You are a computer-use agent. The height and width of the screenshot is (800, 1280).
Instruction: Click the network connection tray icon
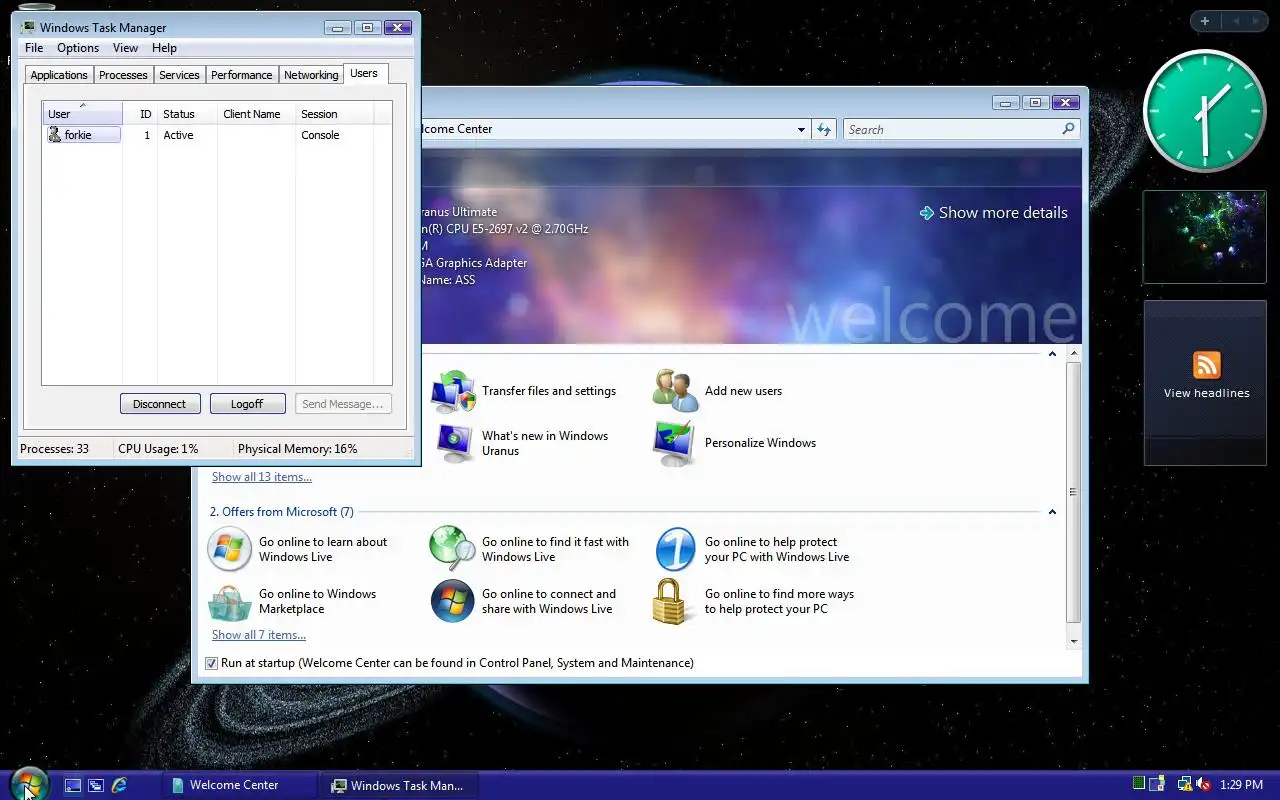coord(1184,785)
